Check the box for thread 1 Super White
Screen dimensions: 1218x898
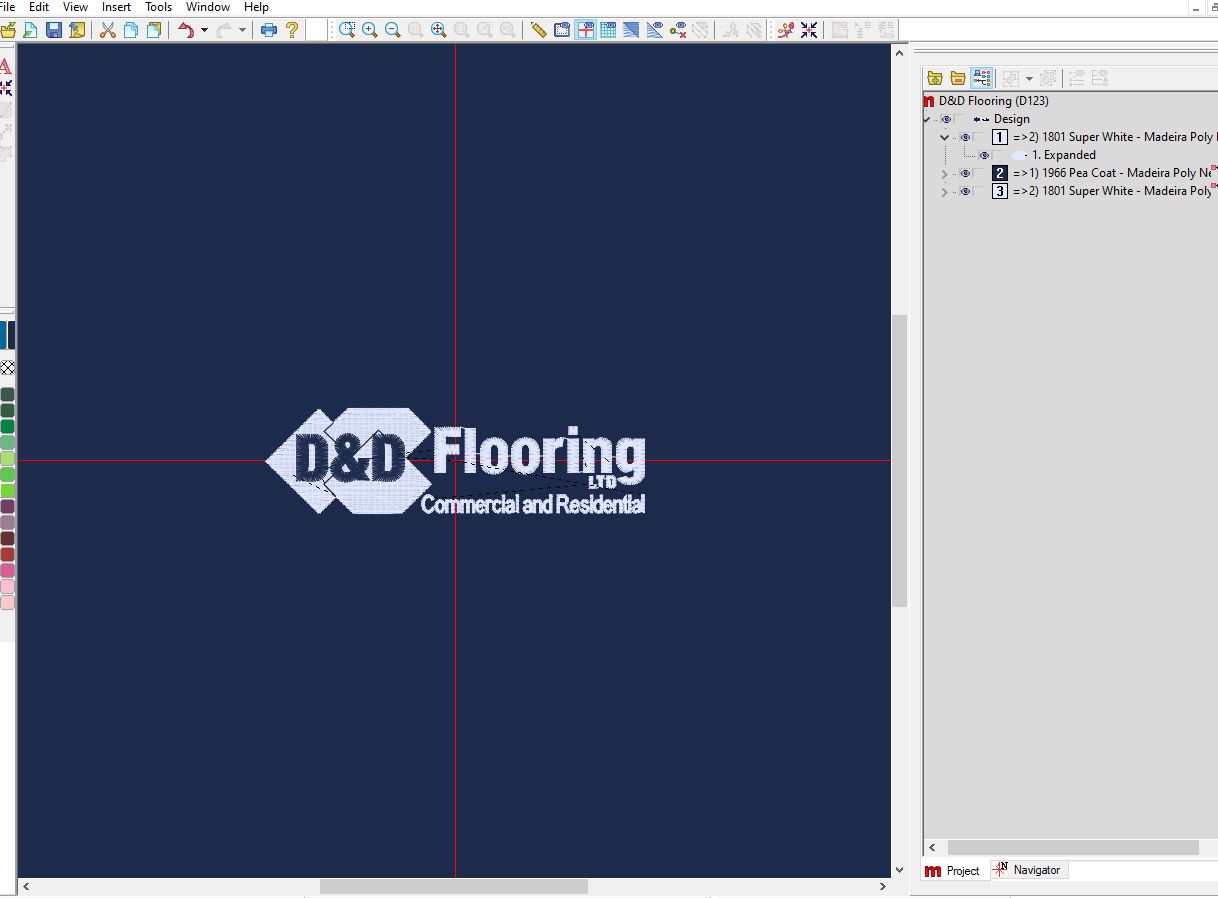click(x=980, y=137)
